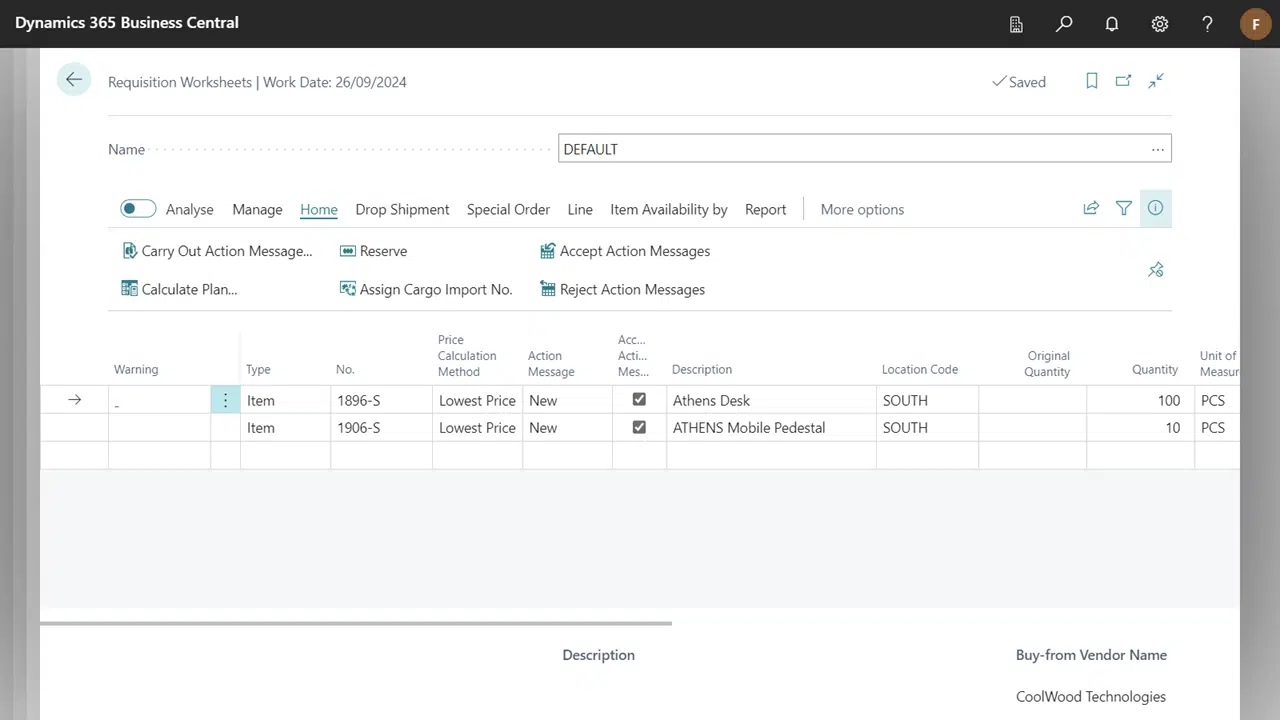Open page in new window icon
The height and width of the screenshot is (720, 1280).
point(1124,81)
